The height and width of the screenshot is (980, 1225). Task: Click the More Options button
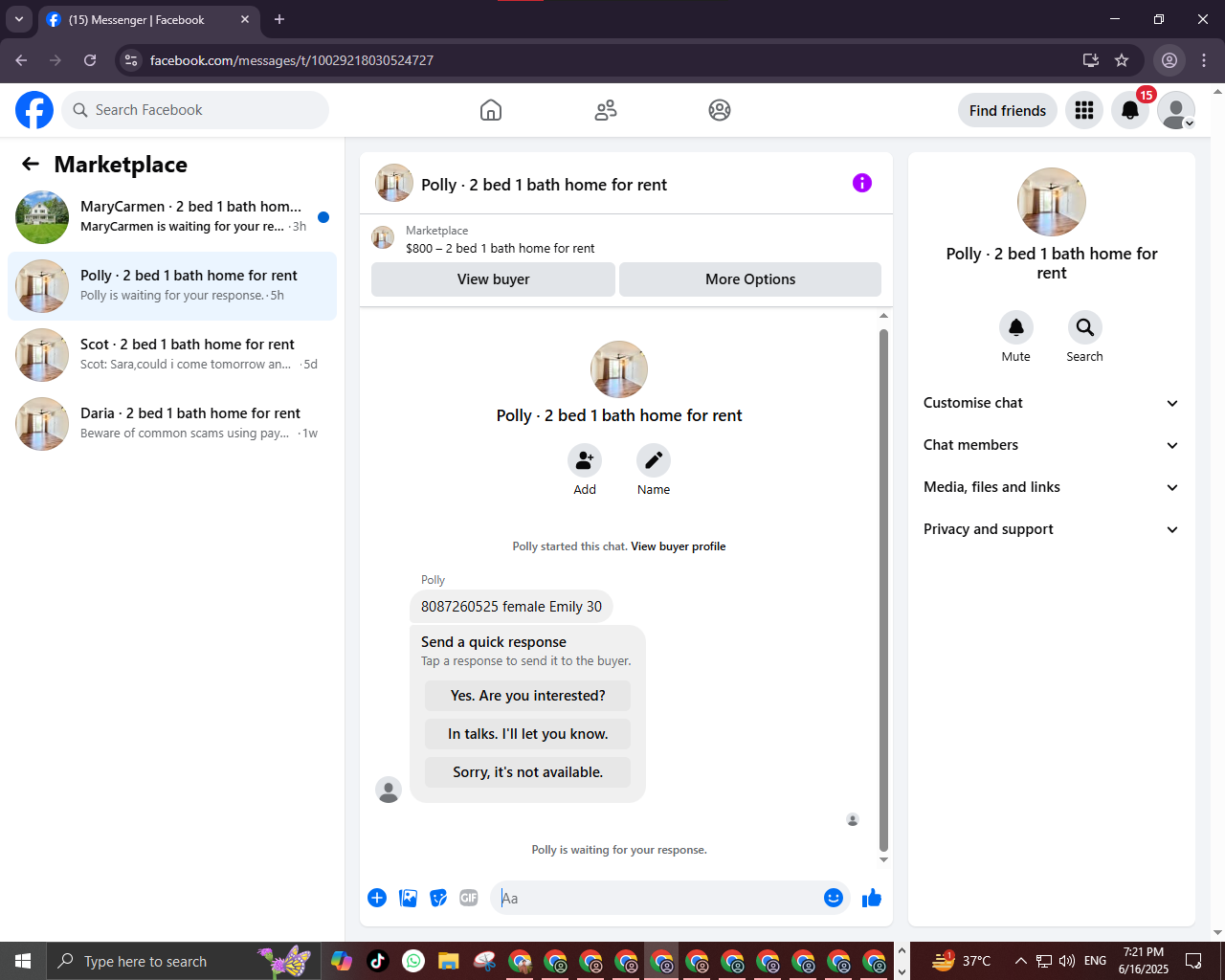750,279
